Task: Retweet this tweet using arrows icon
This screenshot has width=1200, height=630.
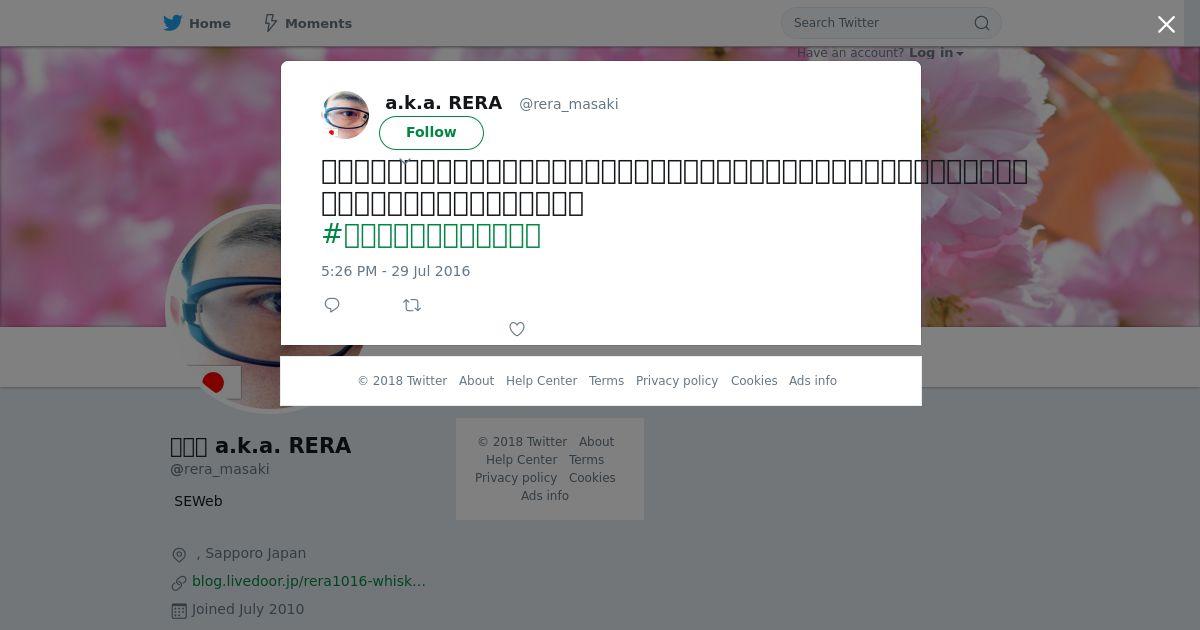Action: (x=412, y=305)
